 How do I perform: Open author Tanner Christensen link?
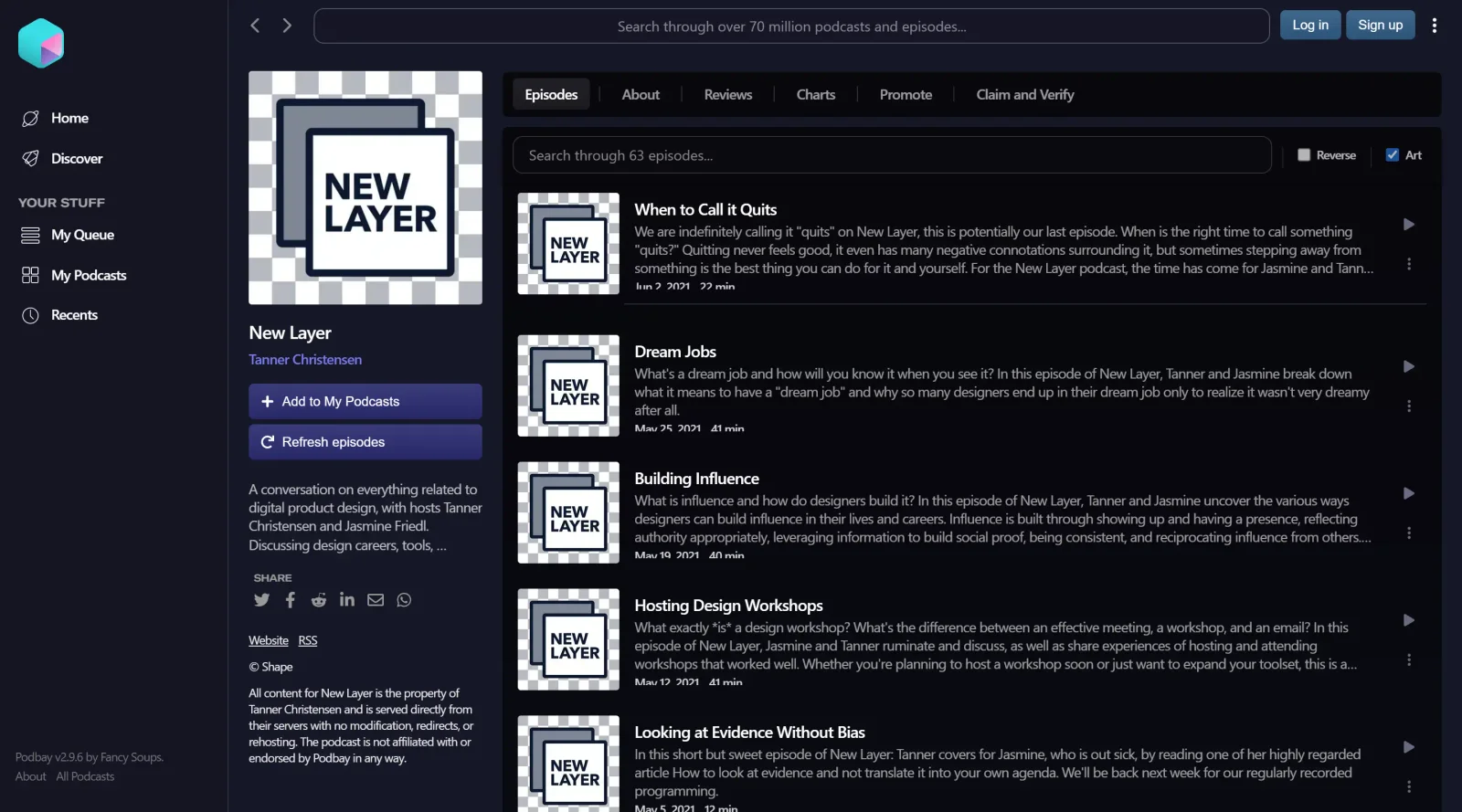(305, 360)
